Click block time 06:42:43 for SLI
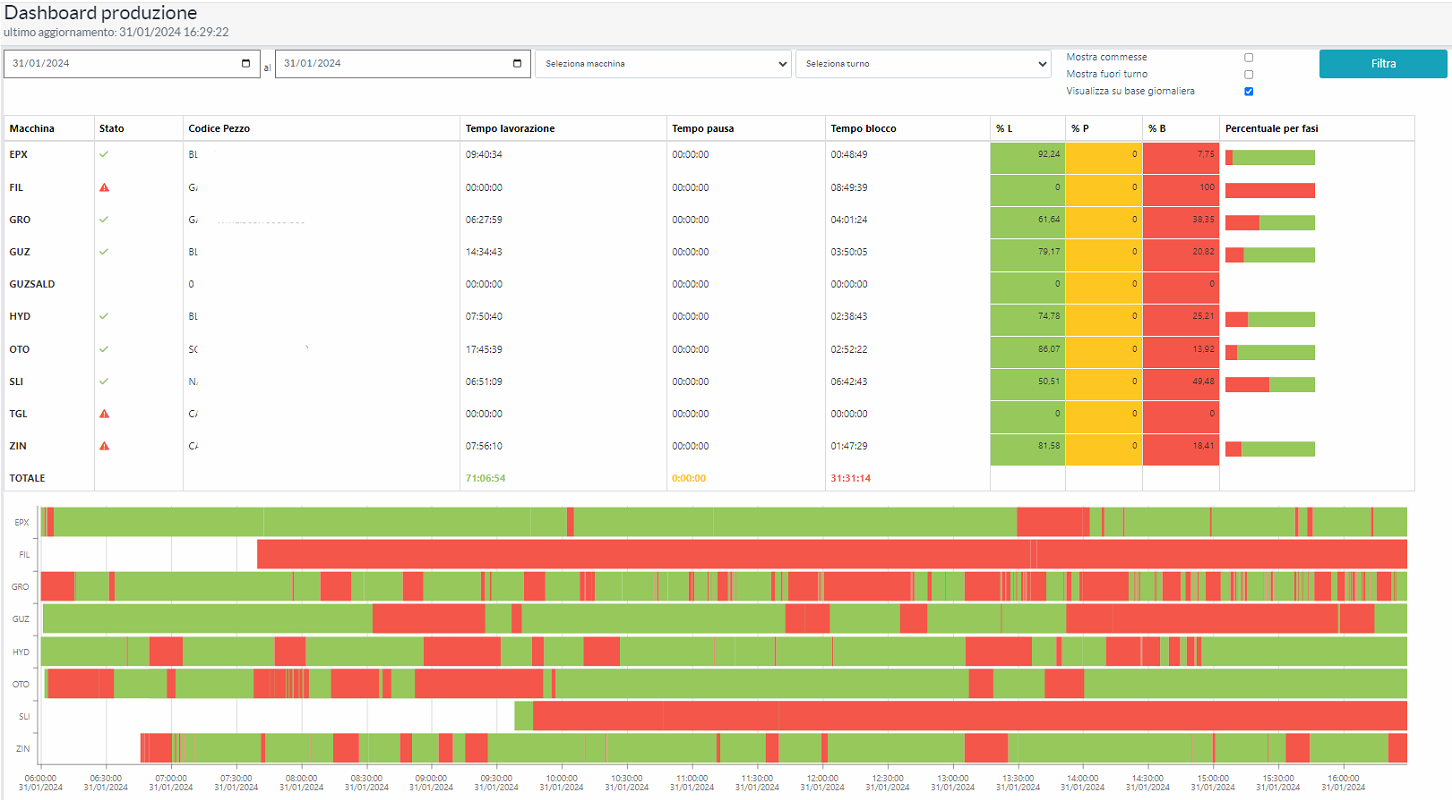 tap(849, 381)
